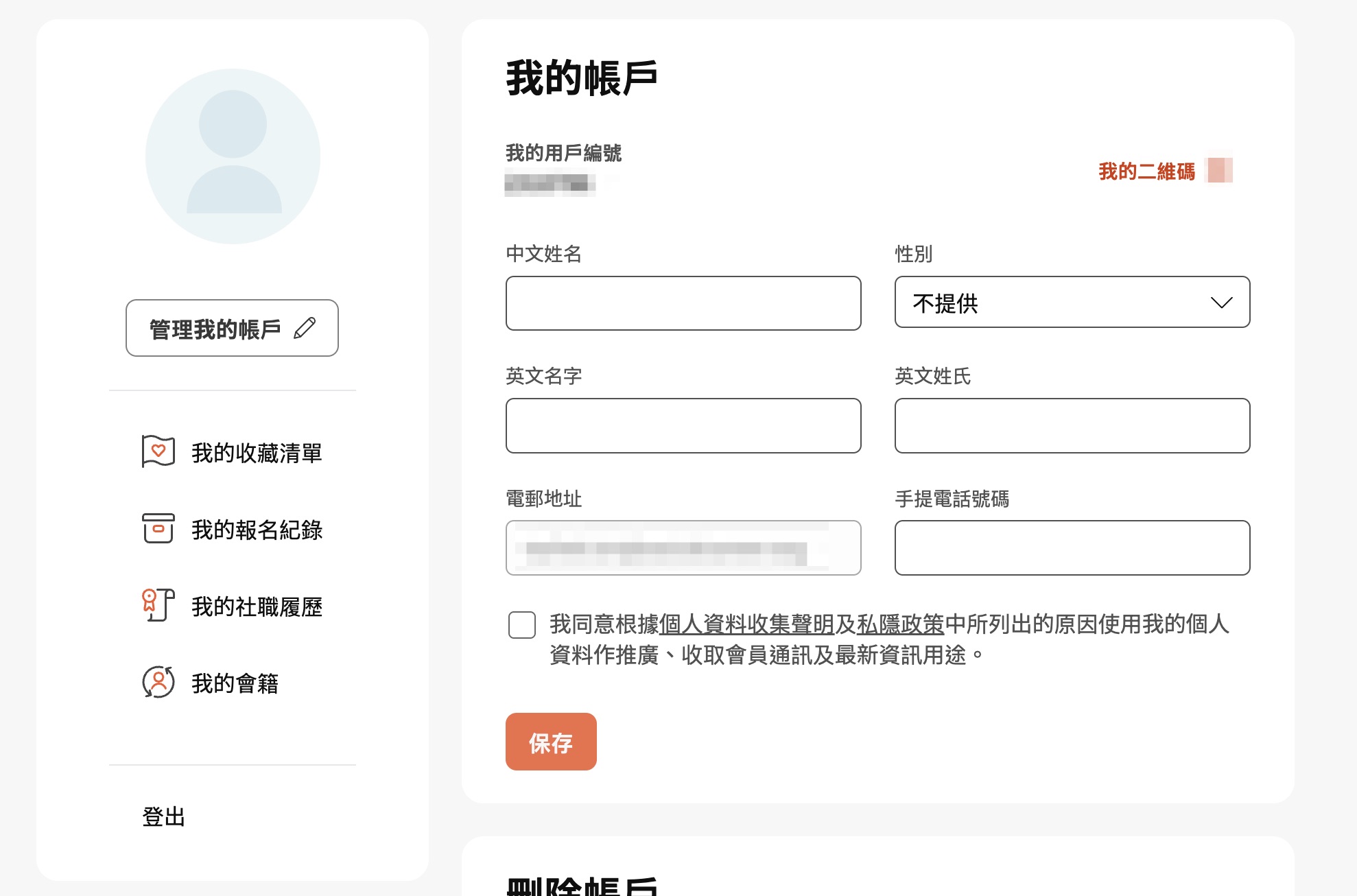Go to 我的報名紀錄 in sidebar
Screen dimensions: 1357x896
[257, 530]
